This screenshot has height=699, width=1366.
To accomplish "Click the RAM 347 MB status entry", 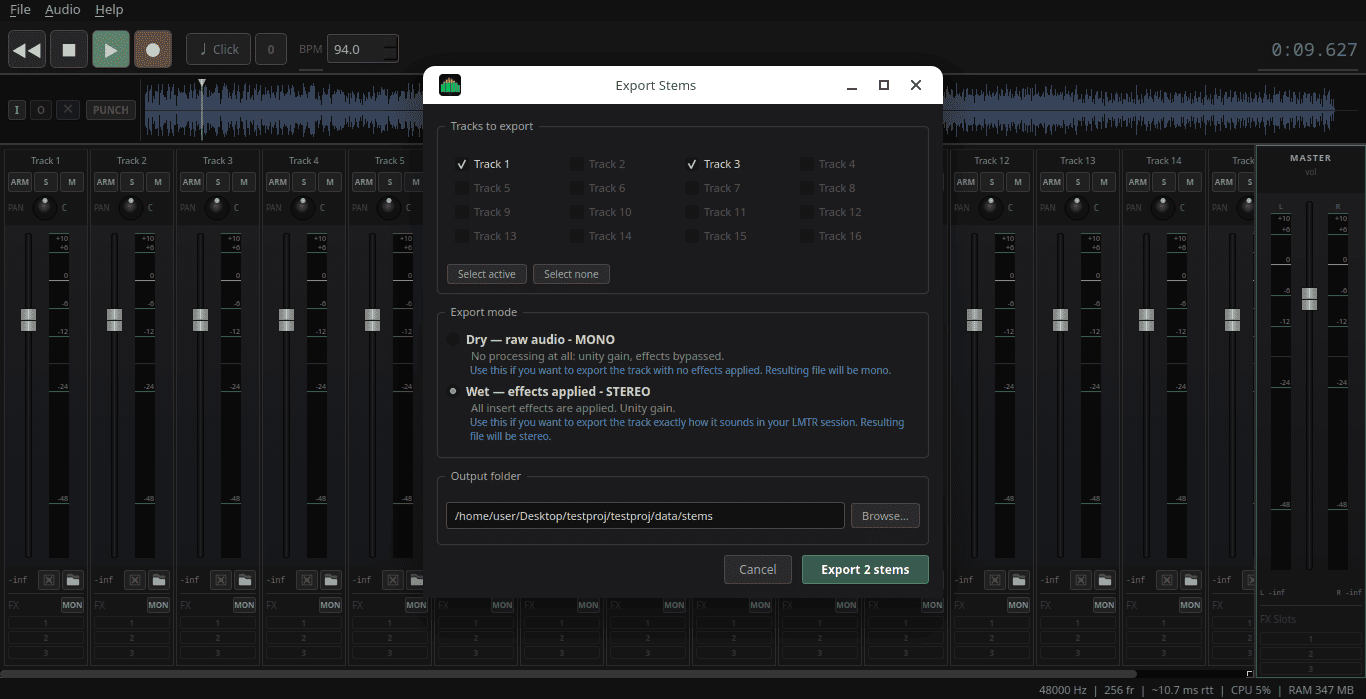I will click(x=1322, y=690).
